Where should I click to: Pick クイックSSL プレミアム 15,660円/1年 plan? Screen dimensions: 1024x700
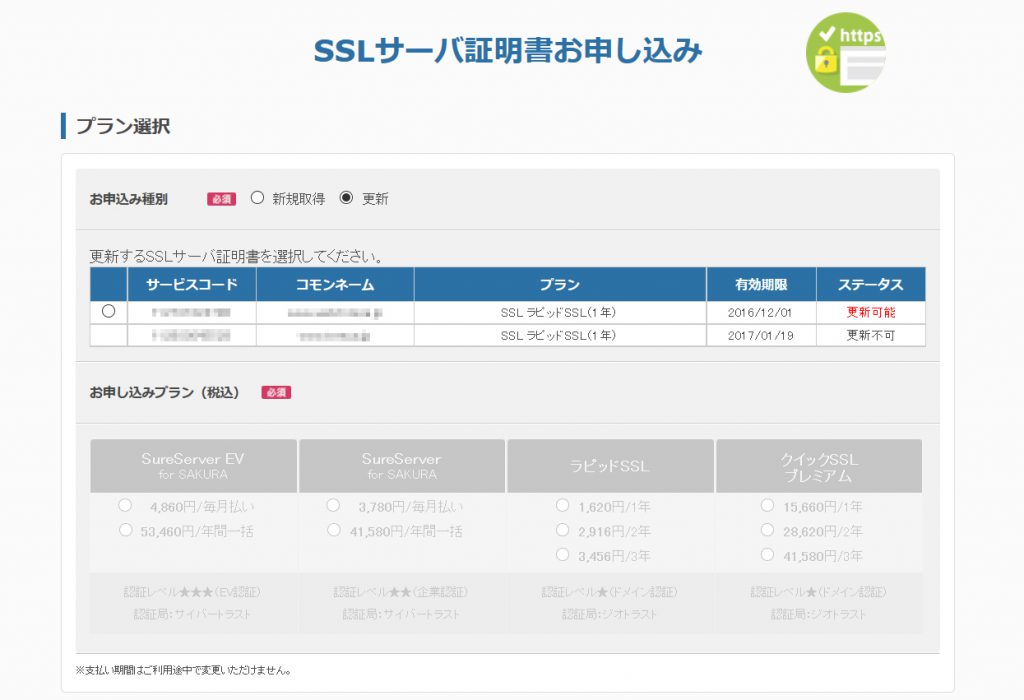[x=767, y=505]
